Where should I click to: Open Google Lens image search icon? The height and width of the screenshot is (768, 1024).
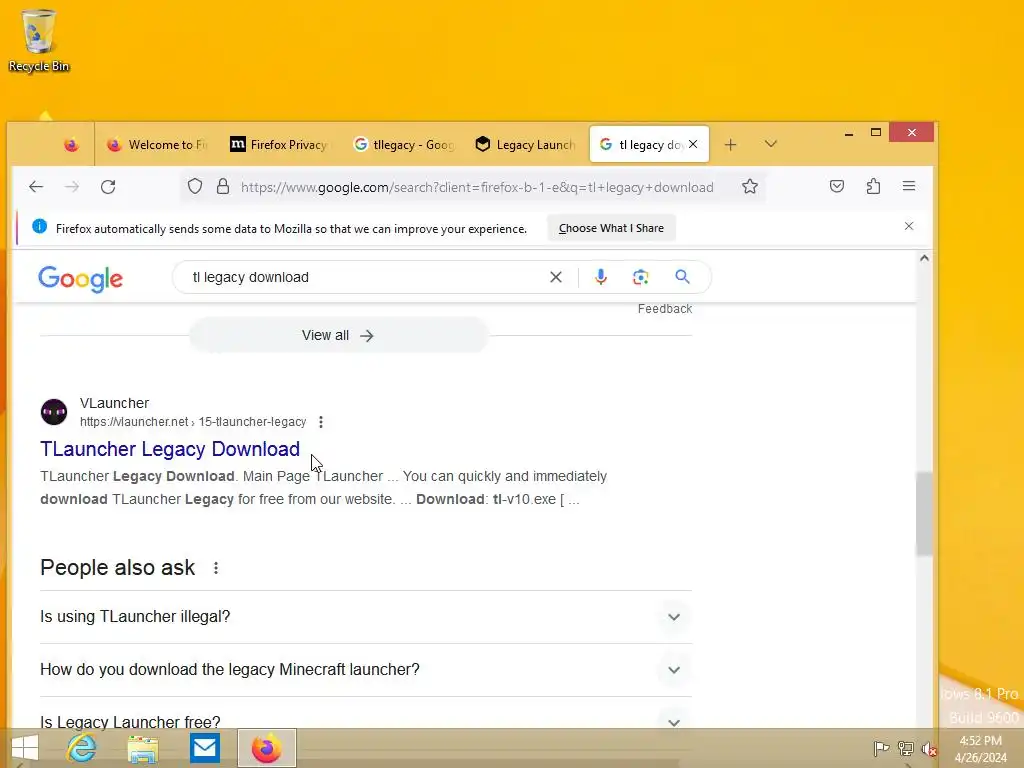click(x=641, y=277)
